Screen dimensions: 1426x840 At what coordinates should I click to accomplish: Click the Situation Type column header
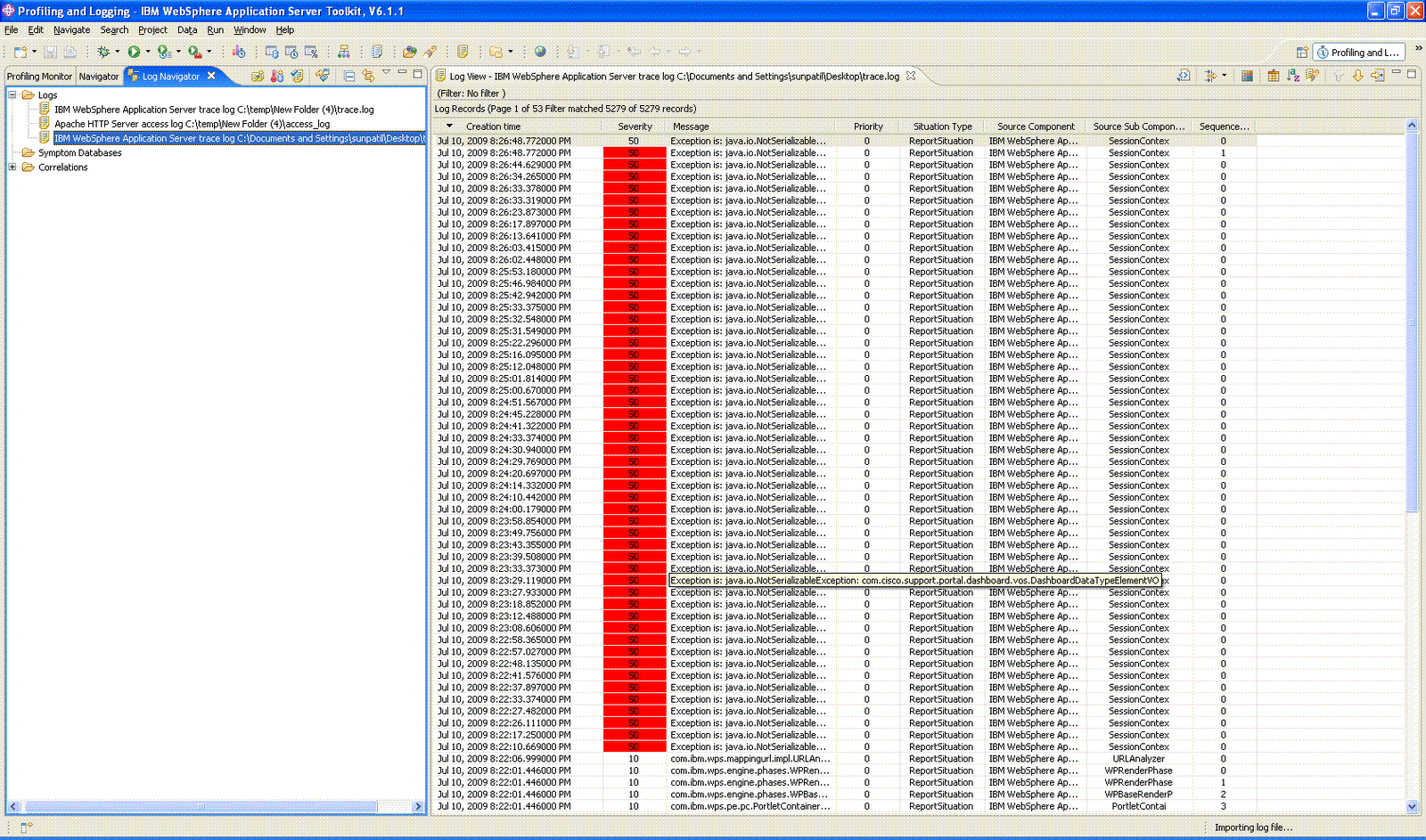[x=943, y=126]
